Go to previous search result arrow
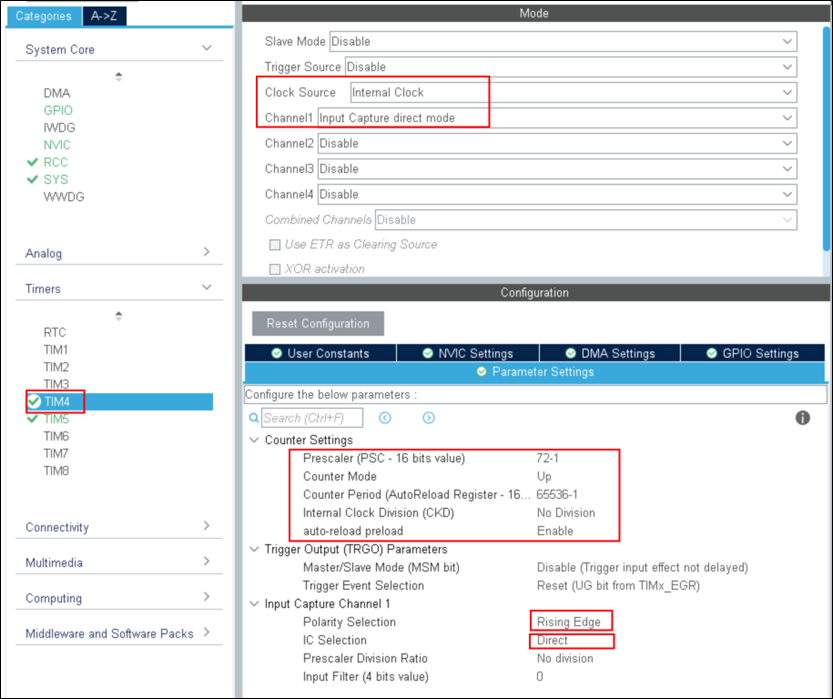Screen dimensions: 833x699 click(x=385, y=418)
